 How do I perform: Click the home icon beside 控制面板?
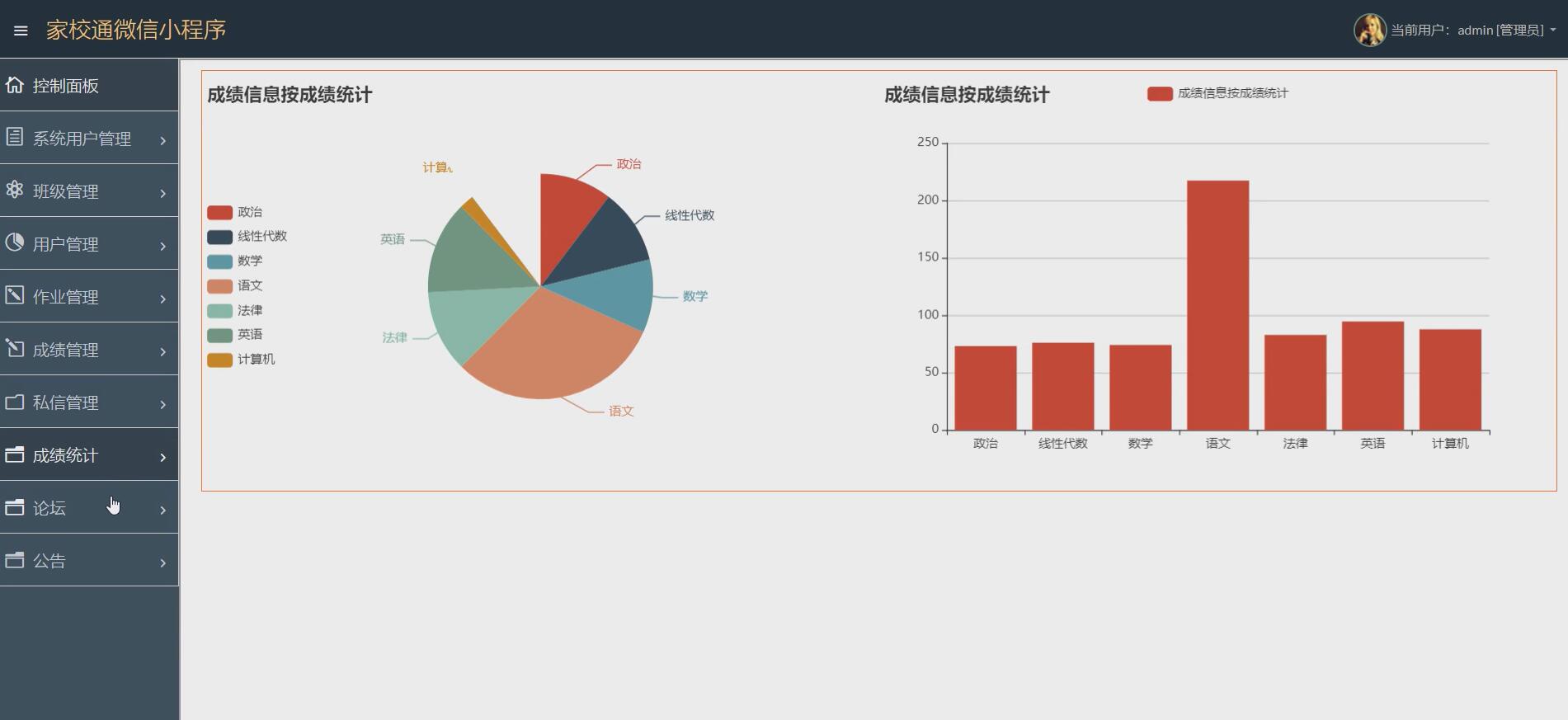point(15,85)
